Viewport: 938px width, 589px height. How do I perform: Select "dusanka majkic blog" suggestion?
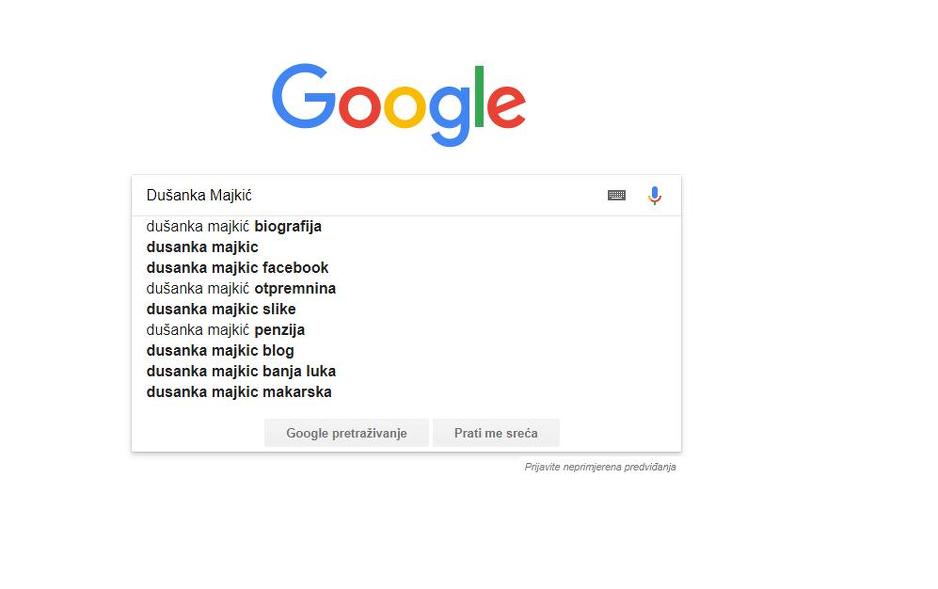(220, 351)
